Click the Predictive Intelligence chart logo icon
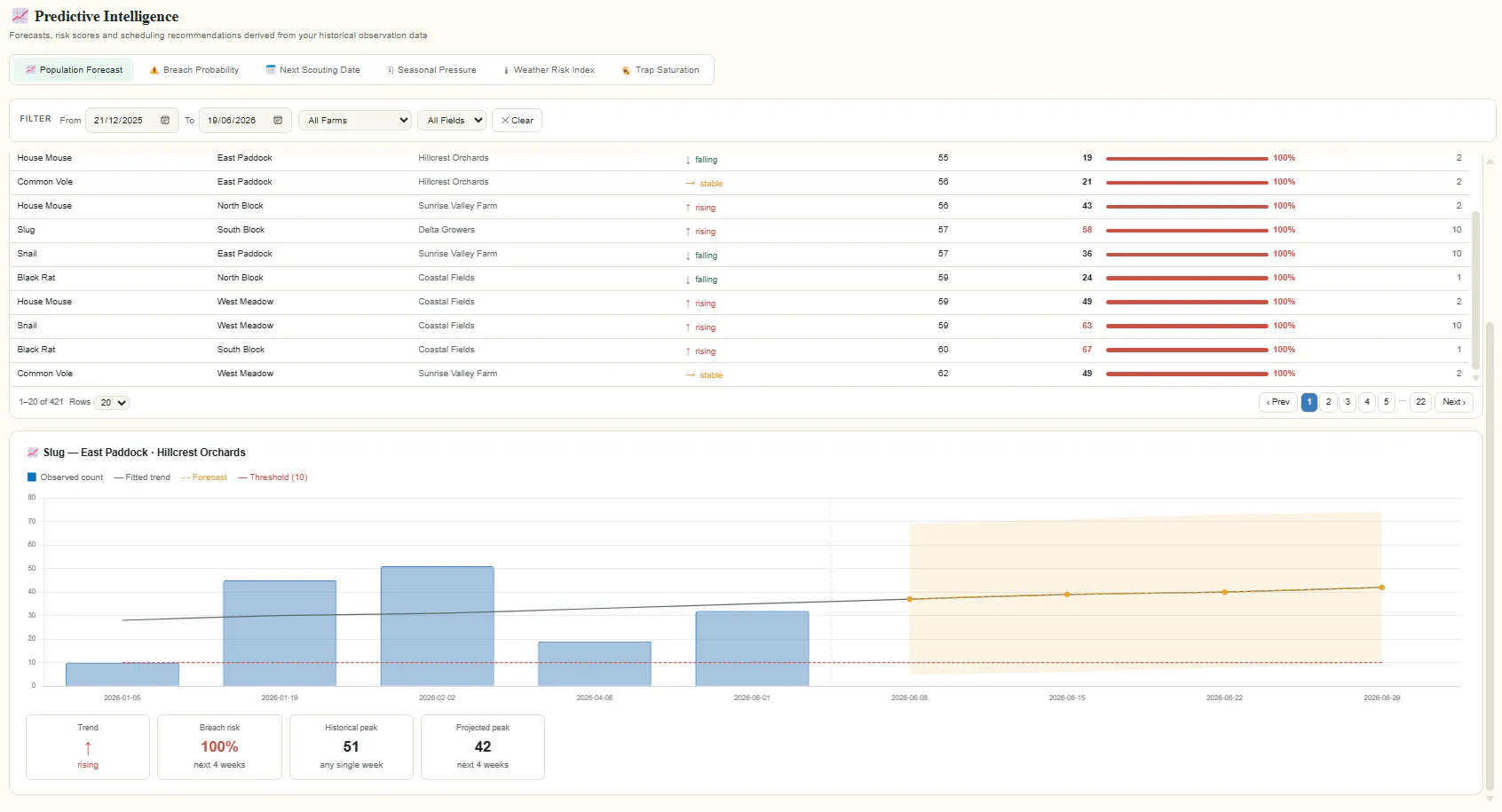This screenshot has height=812, width=1502. tap(20, 16)
